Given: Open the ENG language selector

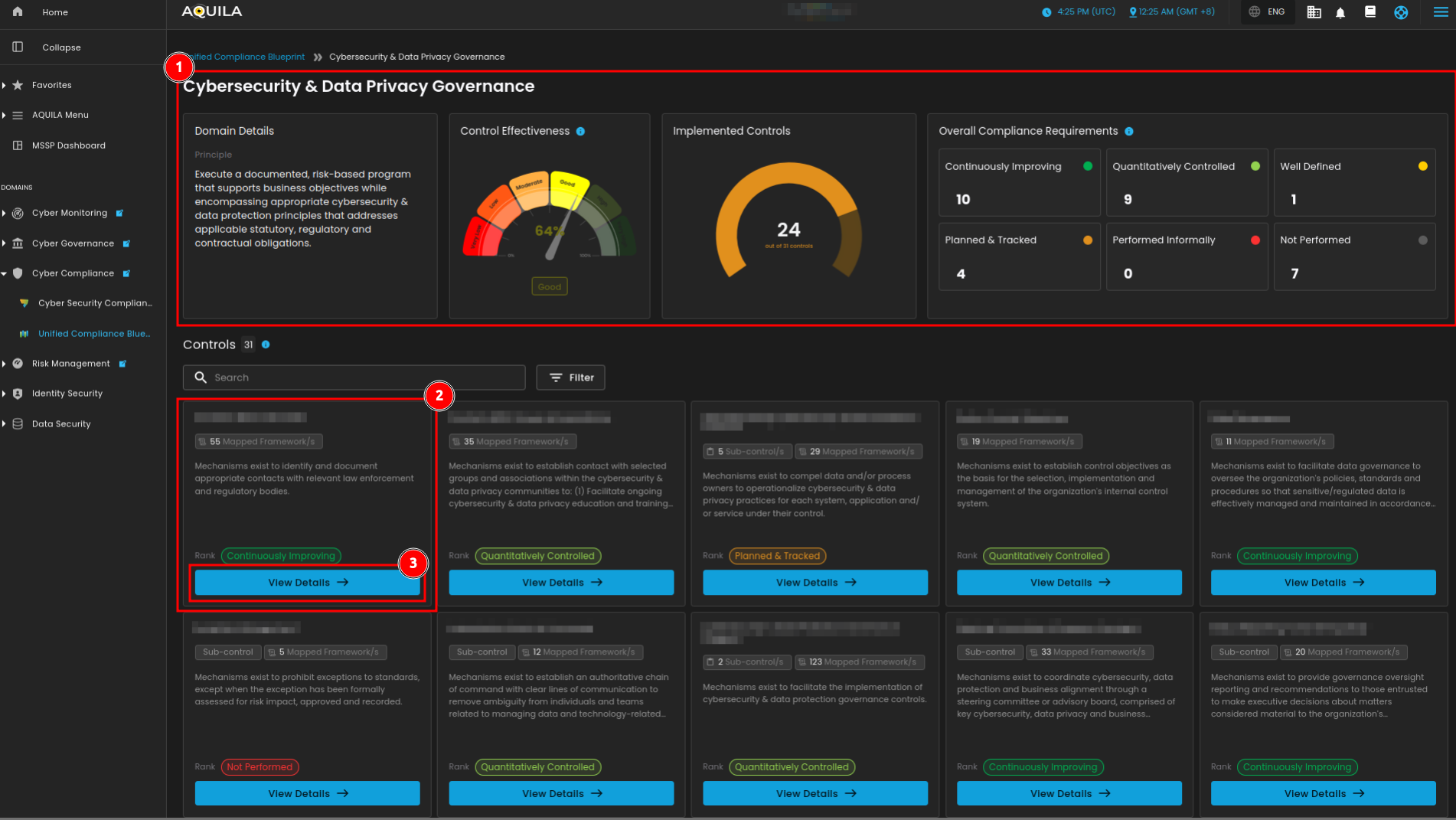Looking at the screenshot, I should click(1268, 12).
